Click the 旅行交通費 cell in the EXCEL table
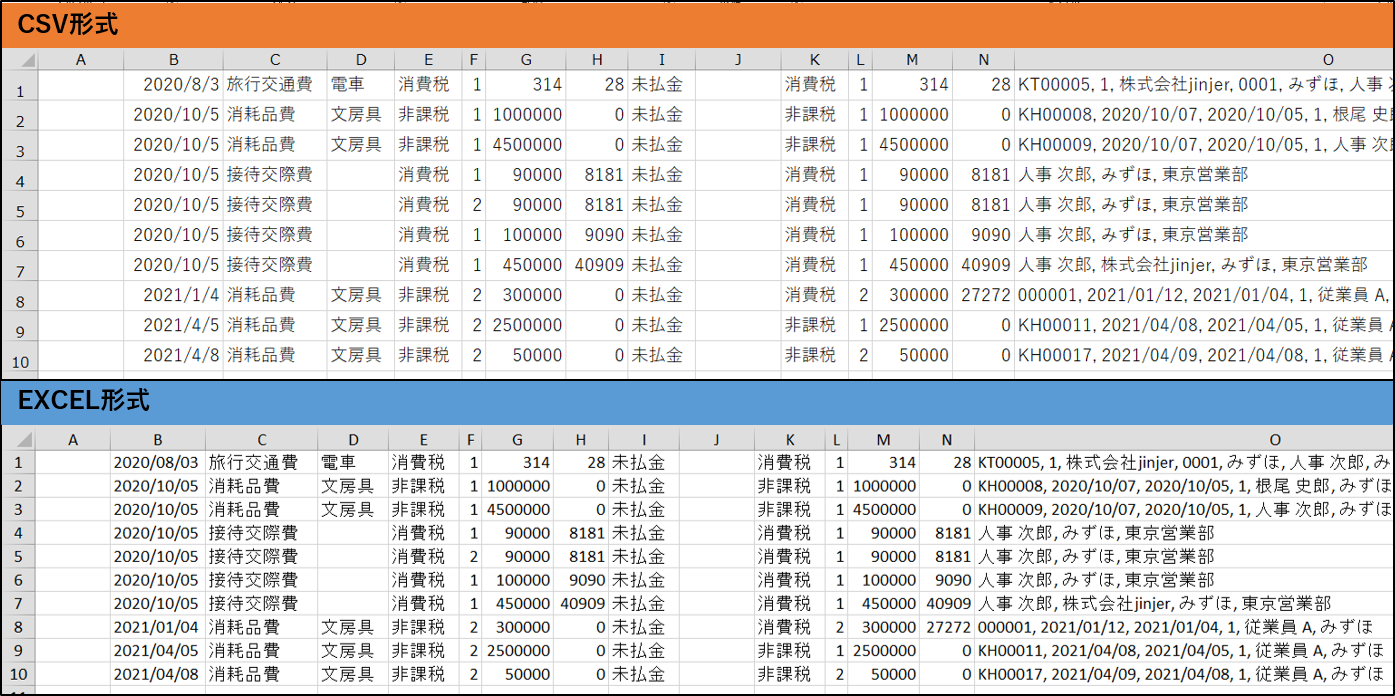The height and width of the screenshot is (696, 1395). coord(260,463)
